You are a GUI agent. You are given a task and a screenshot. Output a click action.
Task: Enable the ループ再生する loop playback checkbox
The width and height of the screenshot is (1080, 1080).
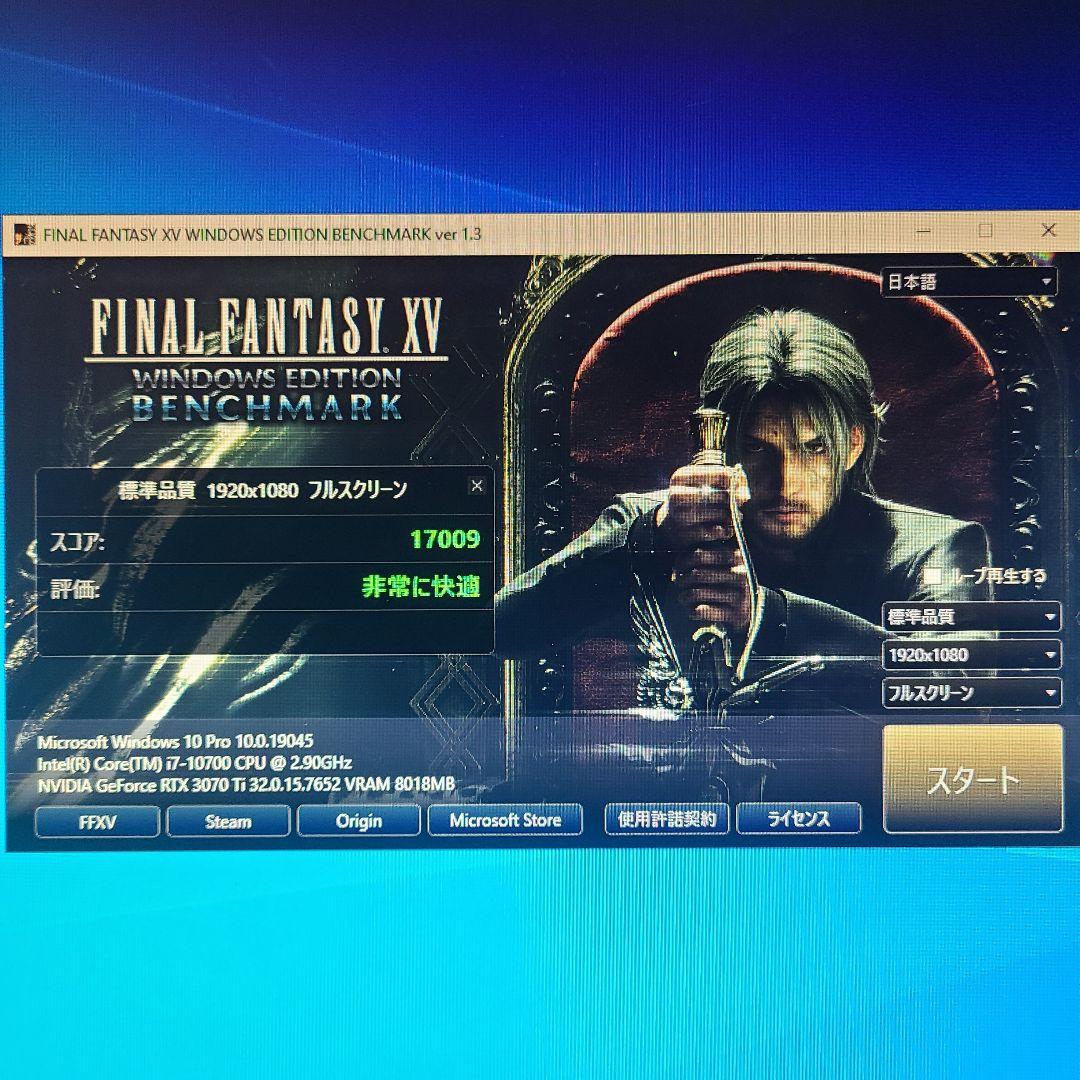point(933,575)
